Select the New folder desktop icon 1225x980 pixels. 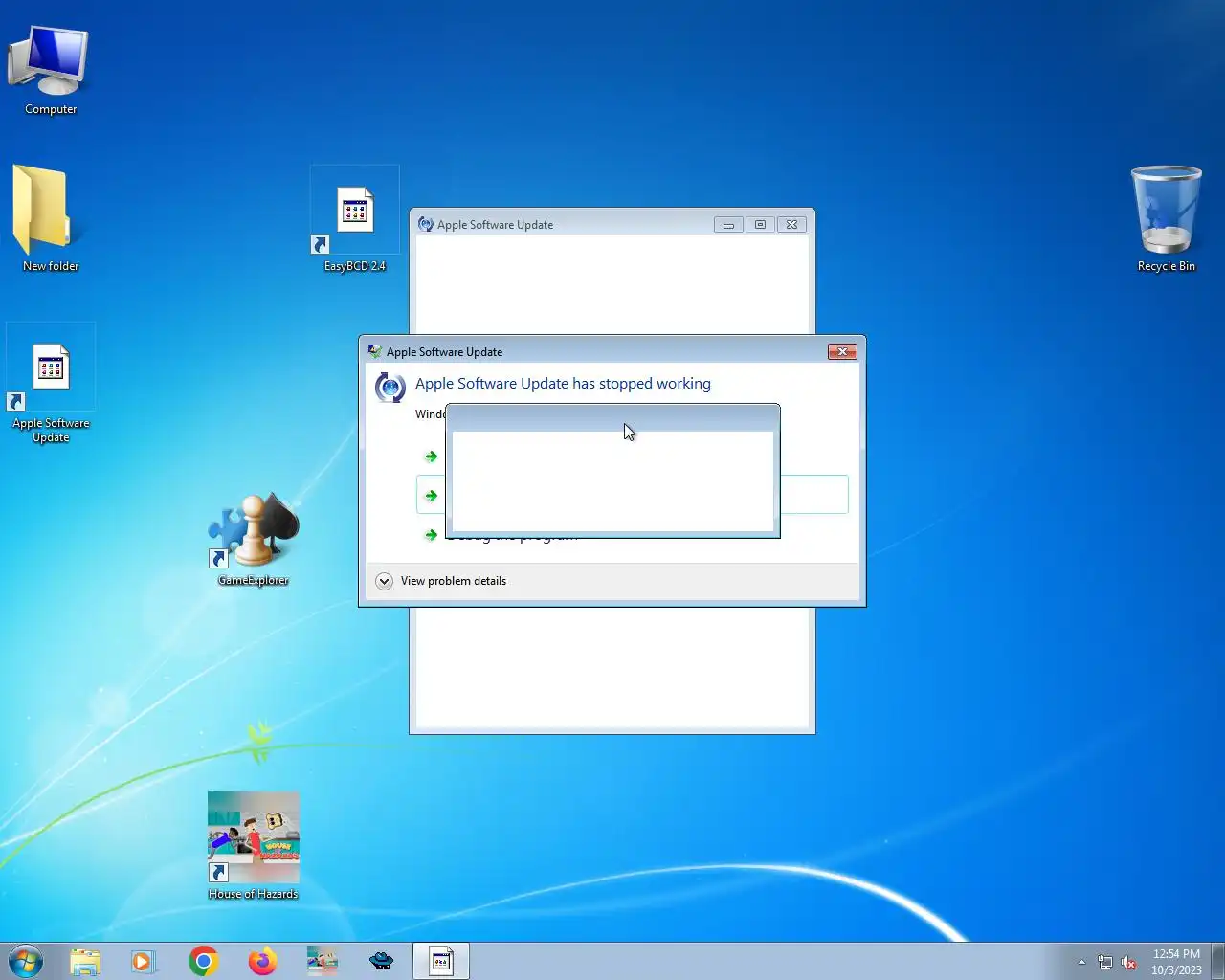point(50,219)
